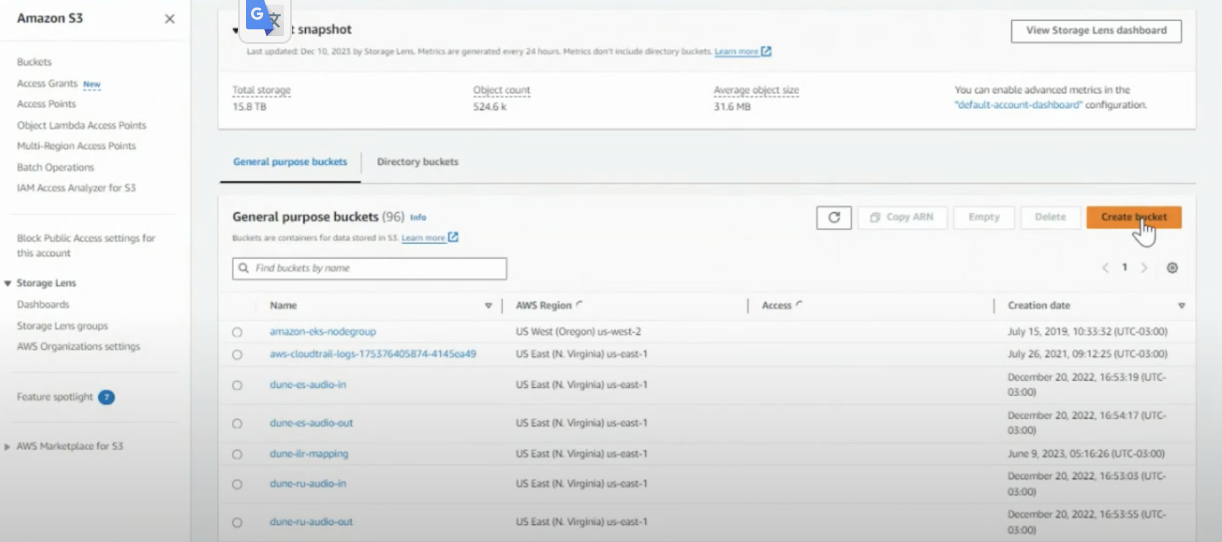Expand AWS Marketplace for S3 section
The image size is (1222, 542).
coord(8,447)
